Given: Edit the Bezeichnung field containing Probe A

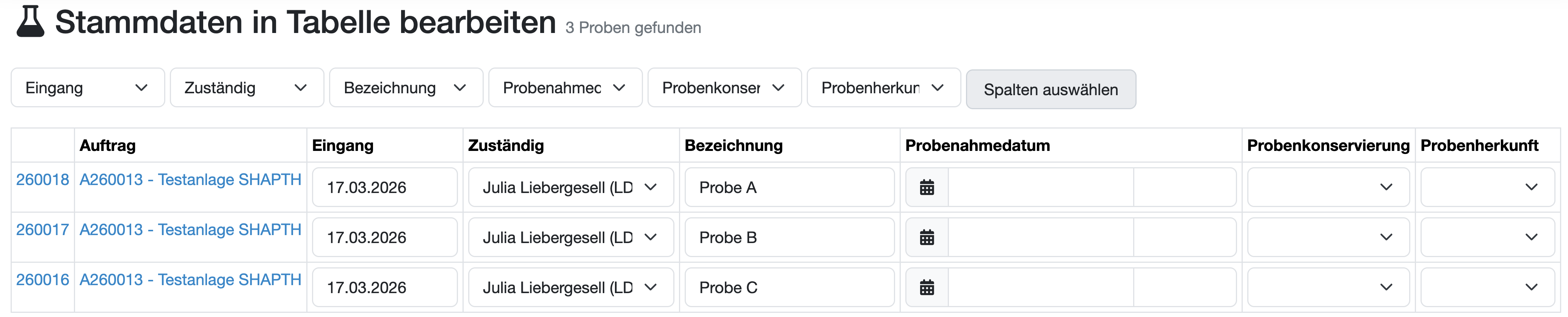Looking at the screenshot, I should coord(789,187).
